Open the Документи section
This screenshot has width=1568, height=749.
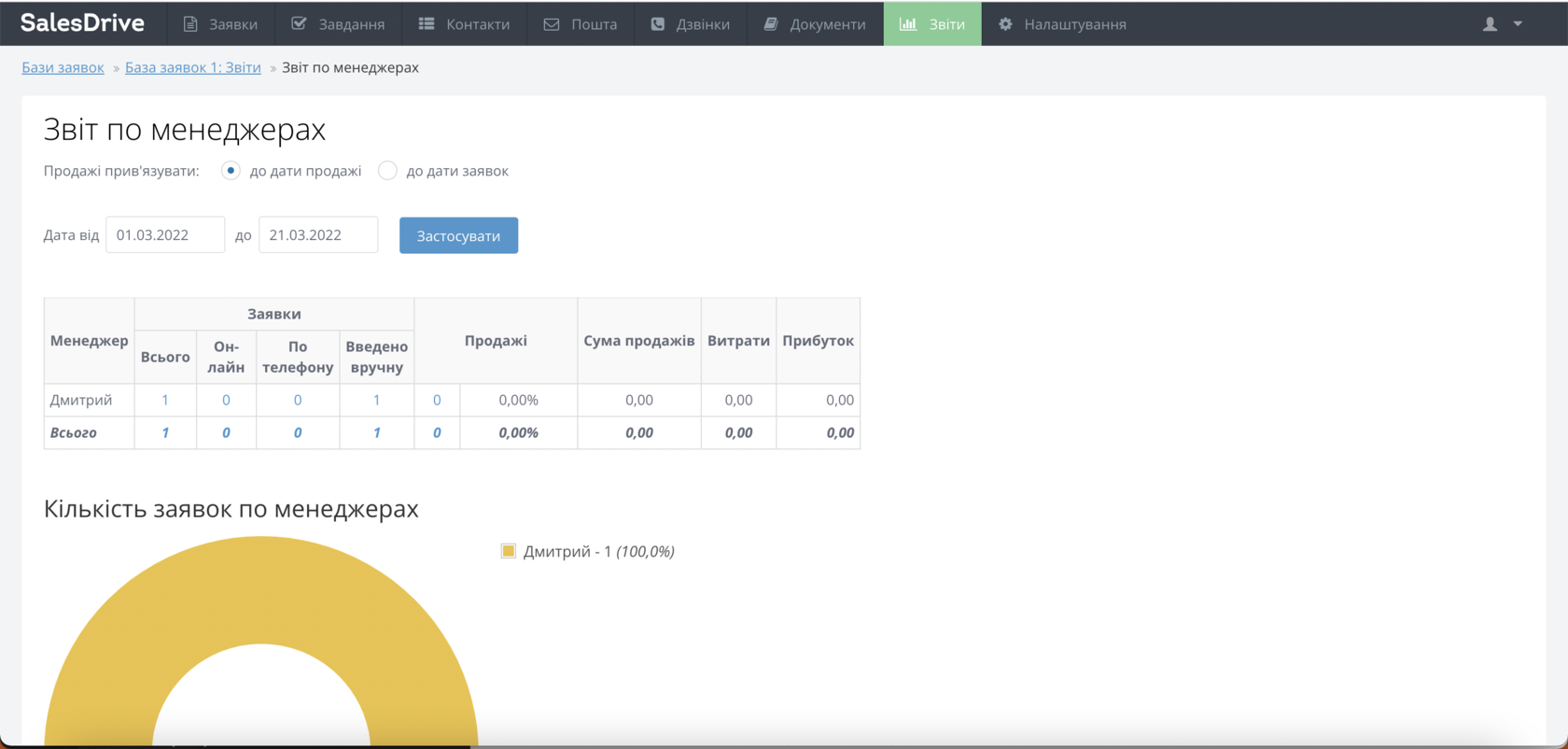click(815, 23)
